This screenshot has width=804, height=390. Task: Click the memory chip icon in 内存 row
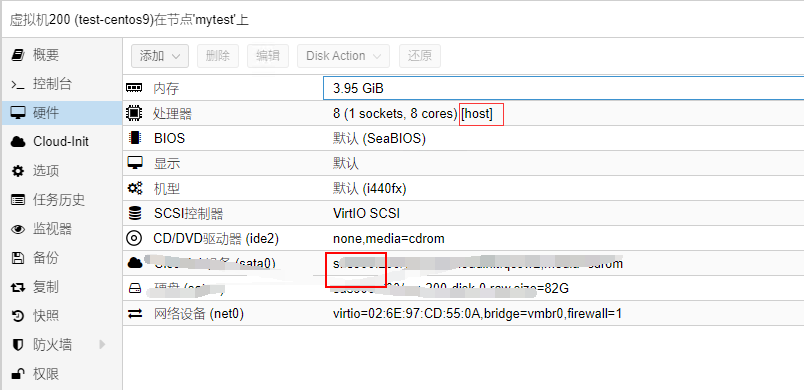pos(134,88)
